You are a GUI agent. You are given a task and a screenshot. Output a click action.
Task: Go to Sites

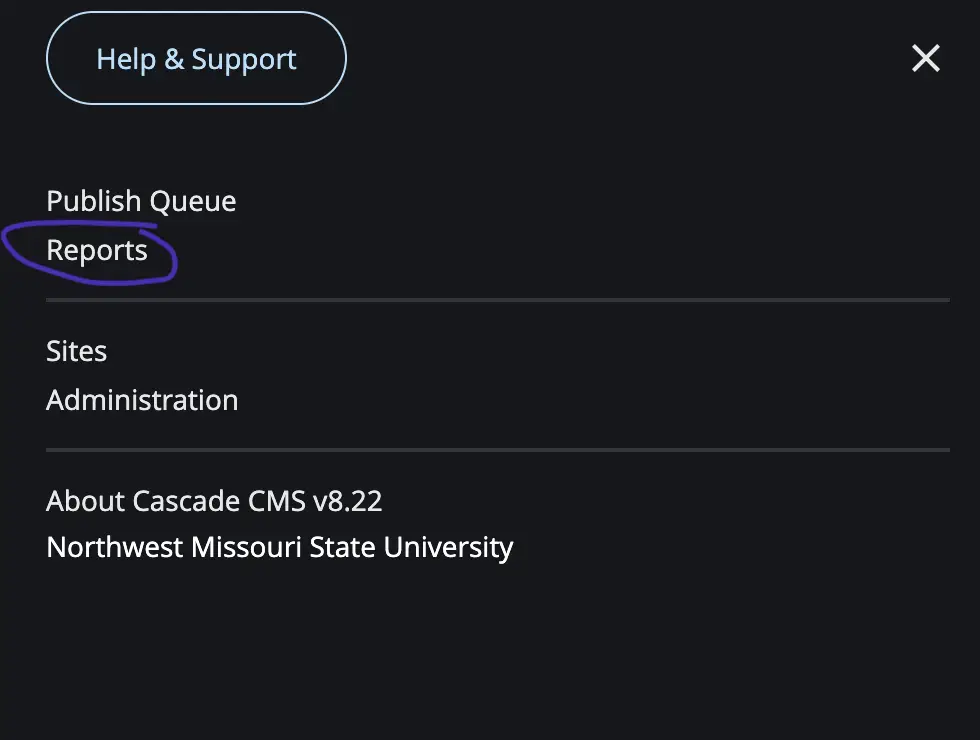[76, 351]
